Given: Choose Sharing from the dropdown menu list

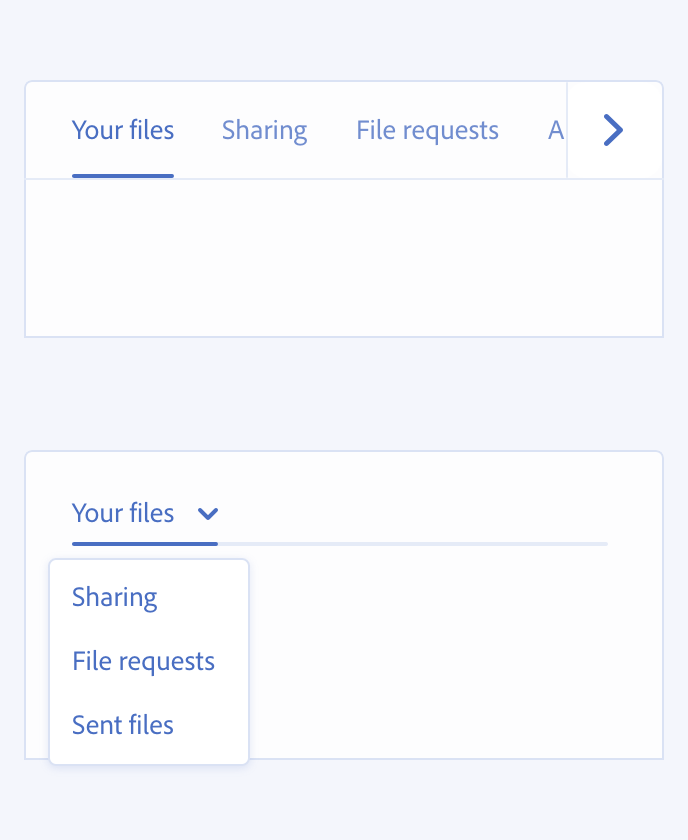Looking at the screenshot, I should pyautogui.click(x=115, y=598).
